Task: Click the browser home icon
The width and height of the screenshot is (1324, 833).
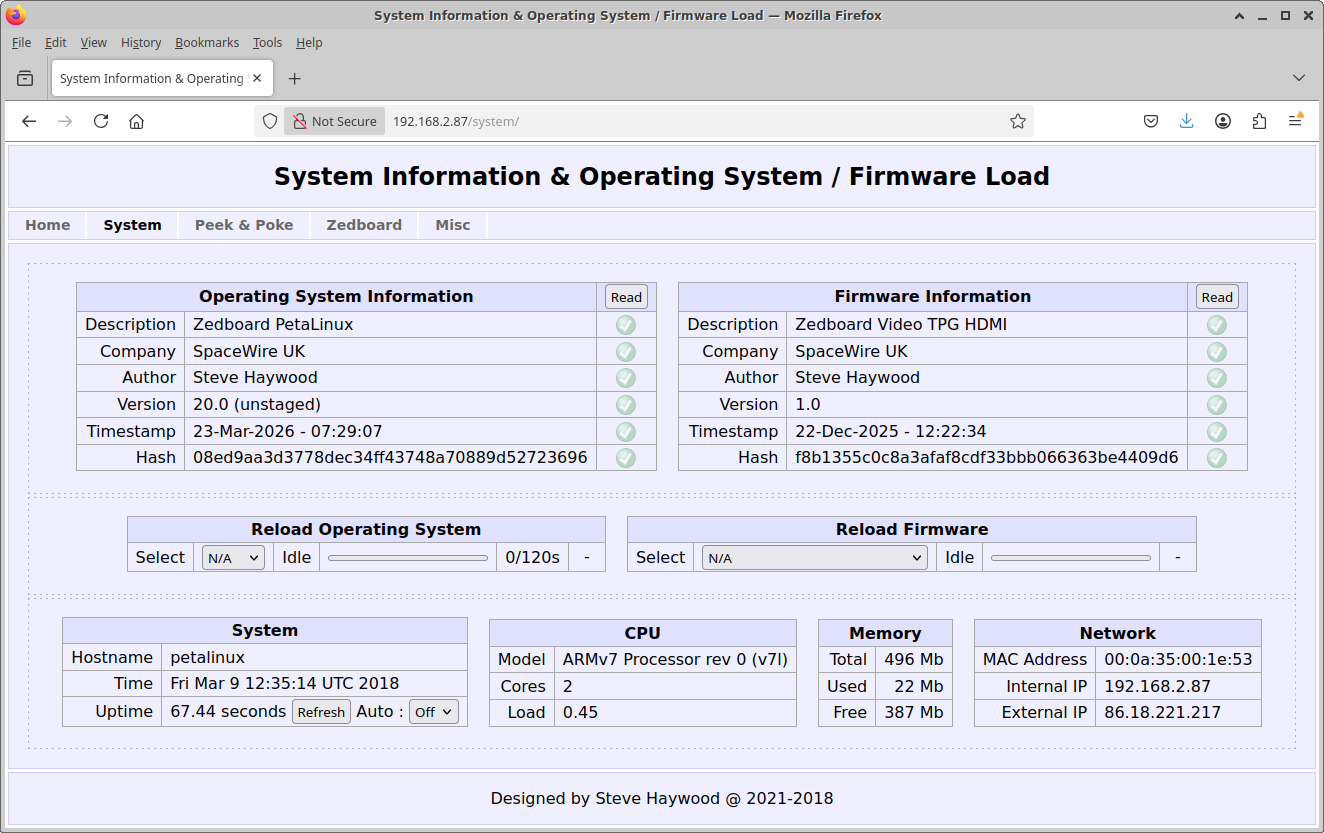Action: point(137,121)
